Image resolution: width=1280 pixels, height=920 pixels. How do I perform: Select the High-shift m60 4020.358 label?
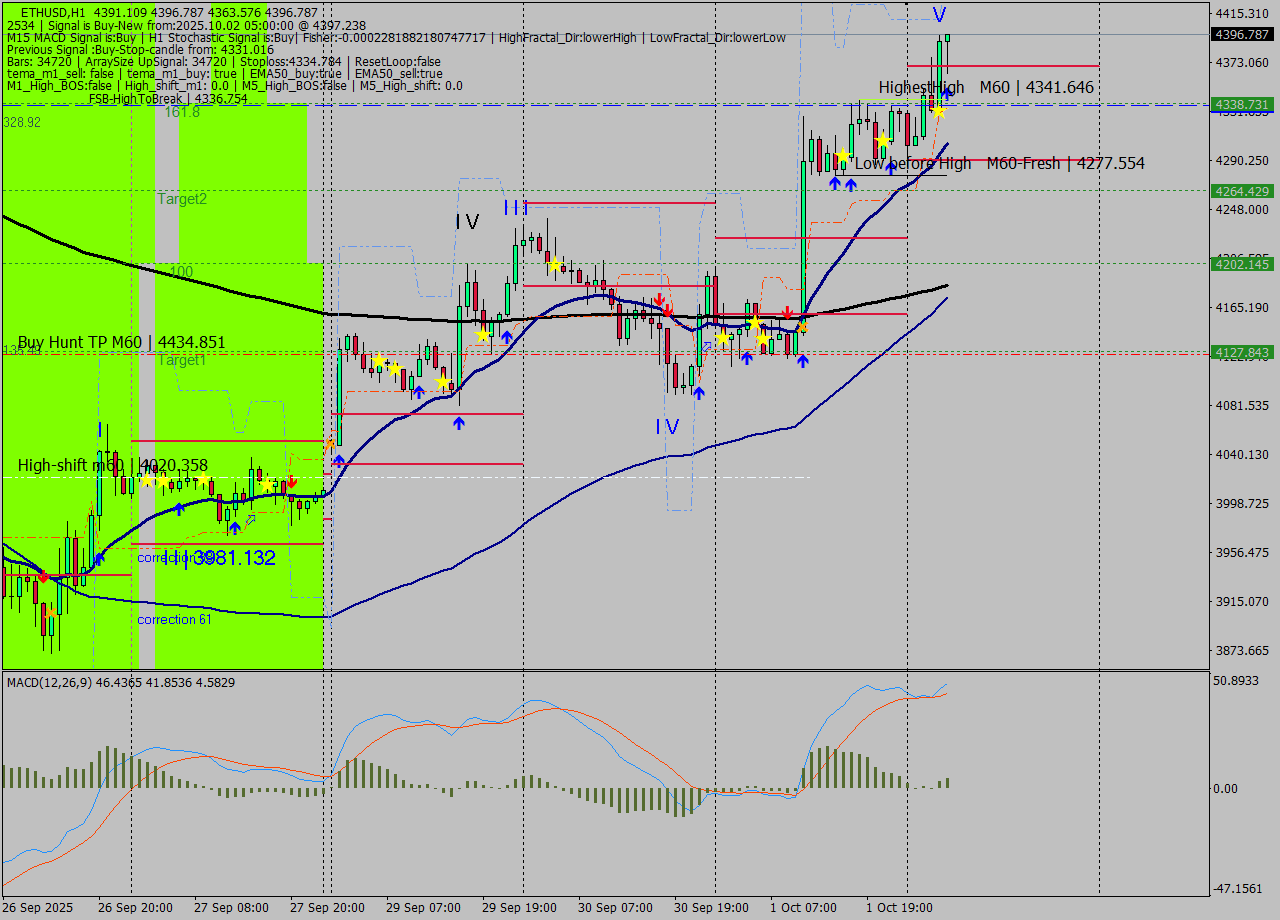coord(113,466)
